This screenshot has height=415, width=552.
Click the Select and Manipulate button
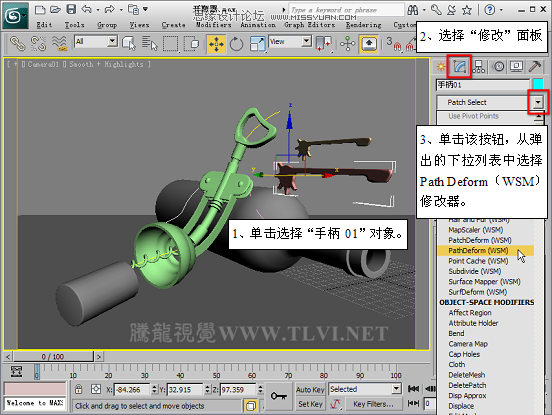(347, 44)
